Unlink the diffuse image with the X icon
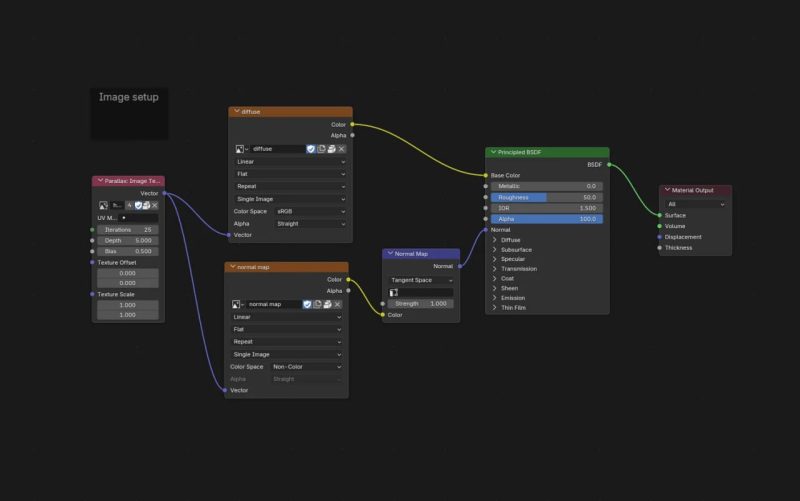800x501 pixels. pos(341,149)
